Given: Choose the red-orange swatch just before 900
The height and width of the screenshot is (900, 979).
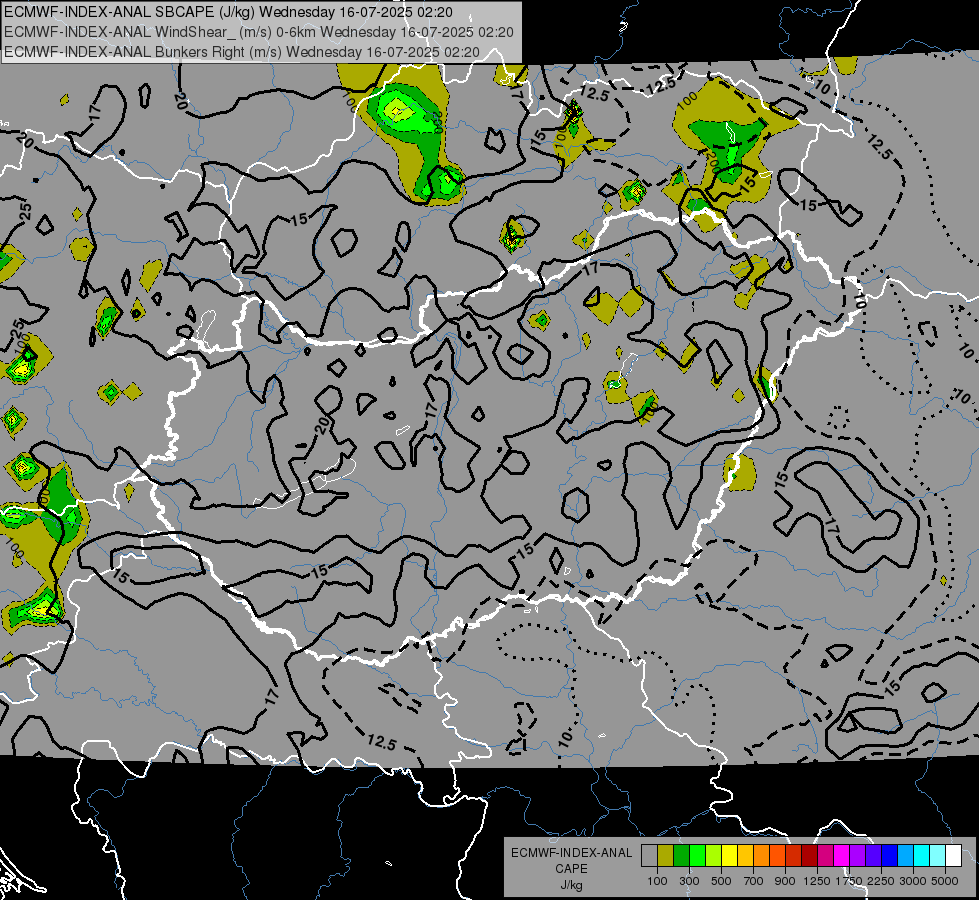Looking at the screenshot, I should tap(777, 855).
